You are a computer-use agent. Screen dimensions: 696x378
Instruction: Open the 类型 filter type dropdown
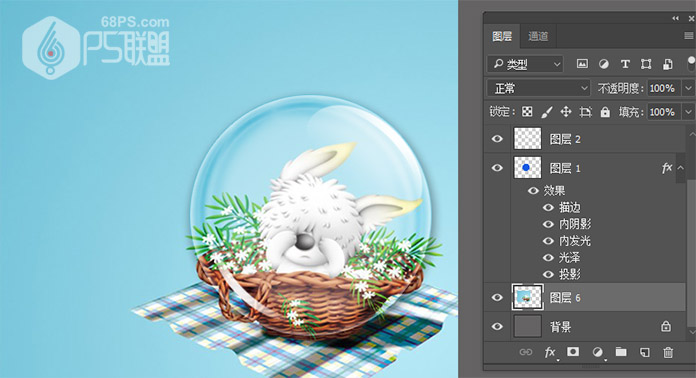coord(526,64)
